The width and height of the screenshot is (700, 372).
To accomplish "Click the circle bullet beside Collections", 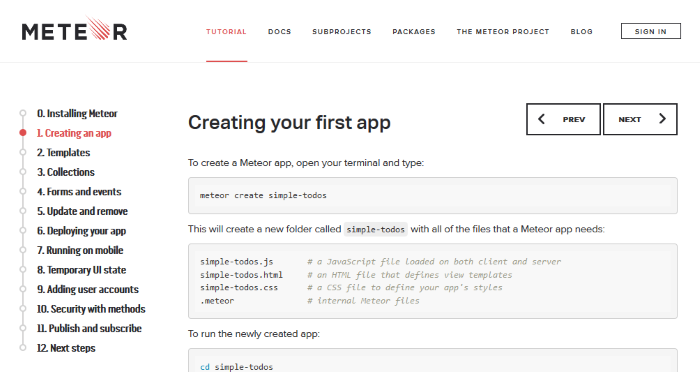I will coord(23,172).
